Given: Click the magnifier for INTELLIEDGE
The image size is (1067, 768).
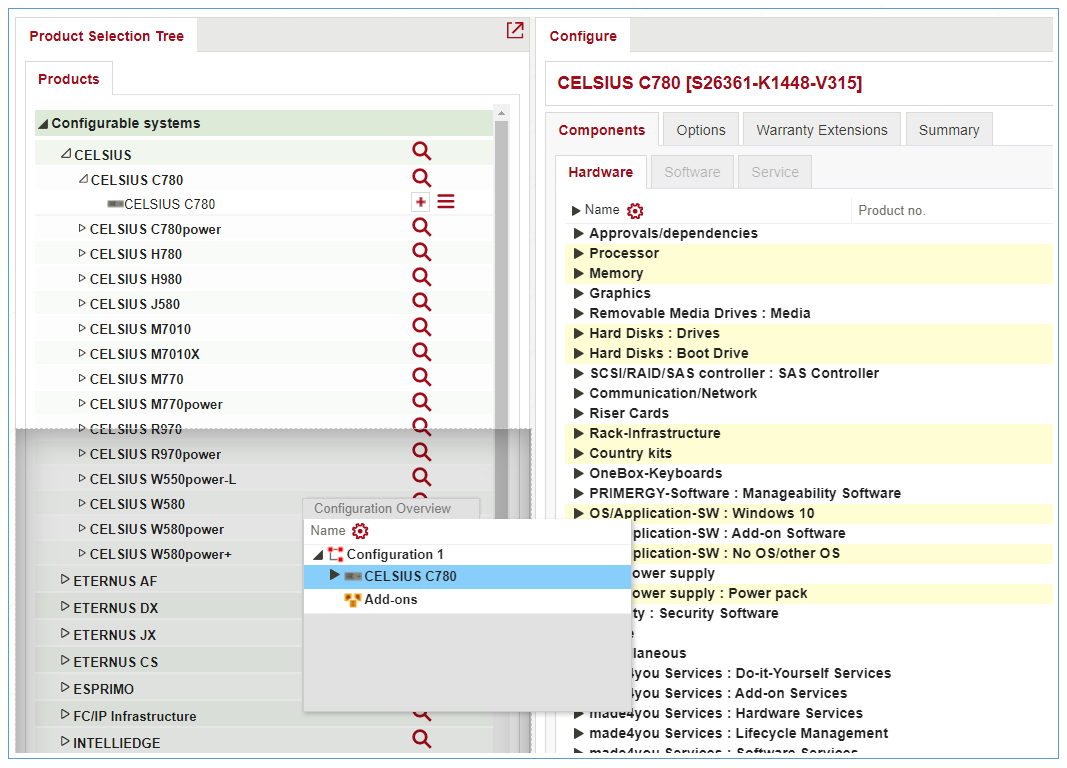Looking at the screenshot, I should pos(422,739).
